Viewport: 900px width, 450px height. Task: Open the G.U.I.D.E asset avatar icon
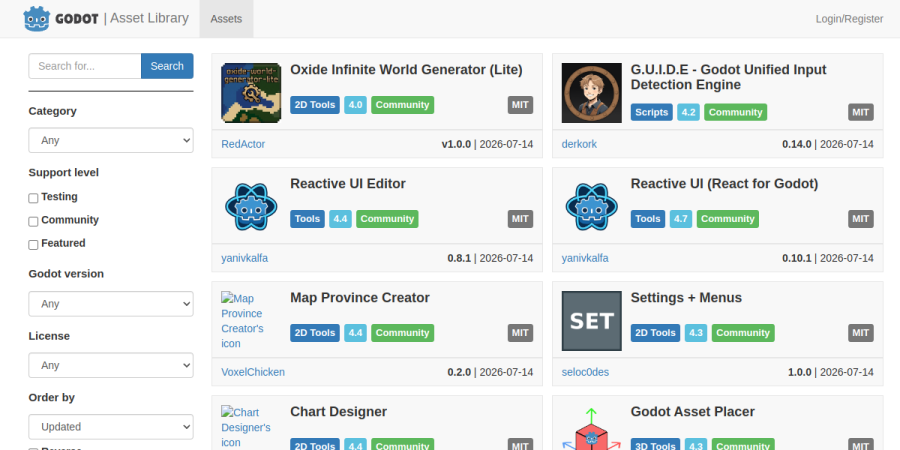(591, 92)
